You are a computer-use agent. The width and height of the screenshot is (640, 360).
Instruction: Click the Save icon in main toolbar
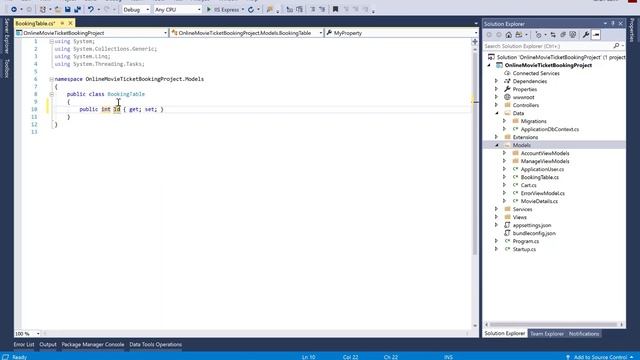[x=68, y=9]
